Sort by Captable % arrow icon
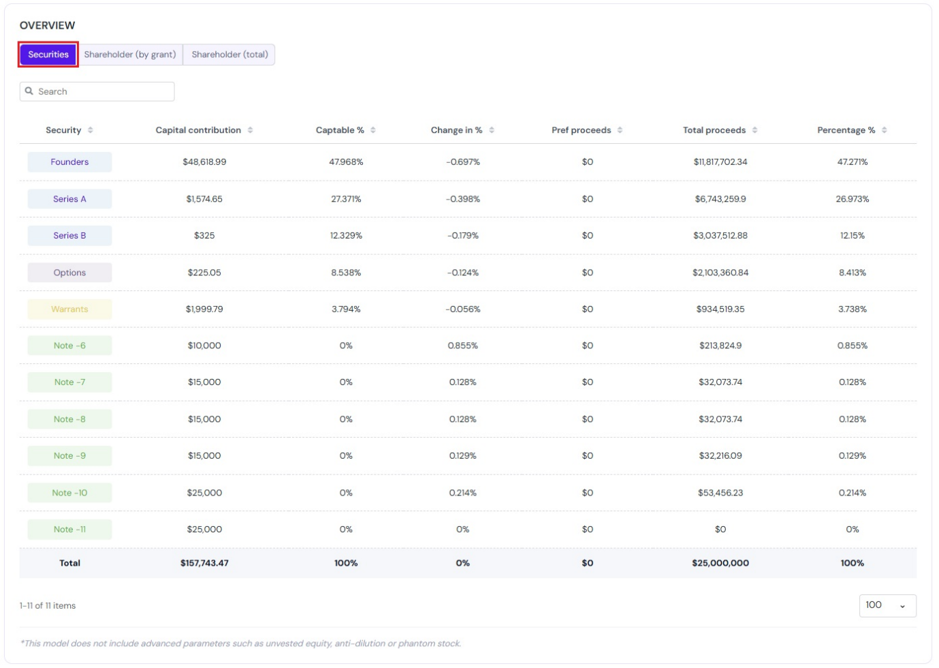 tap(373, 130)
